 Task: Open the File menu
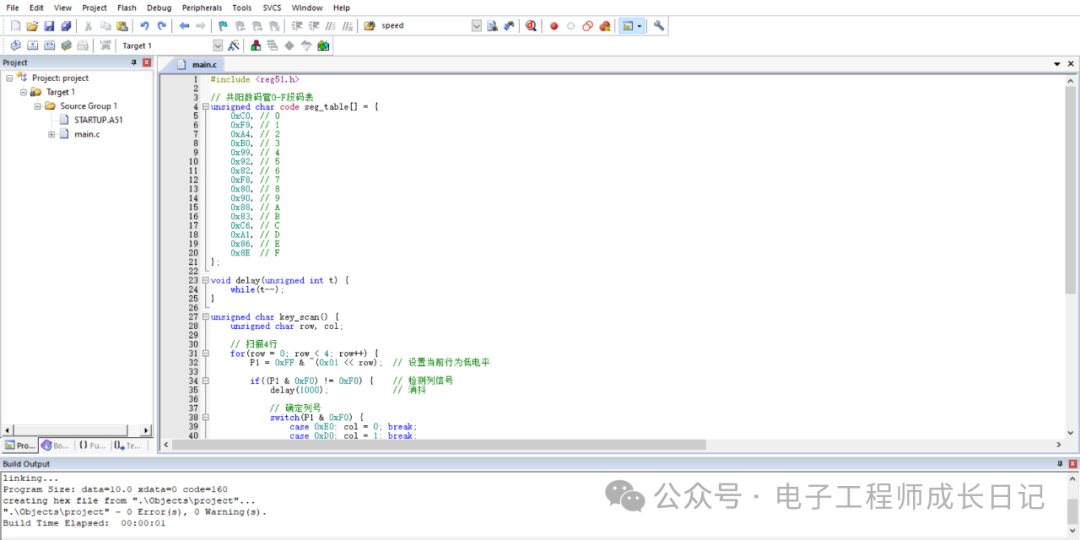(12, 8)
